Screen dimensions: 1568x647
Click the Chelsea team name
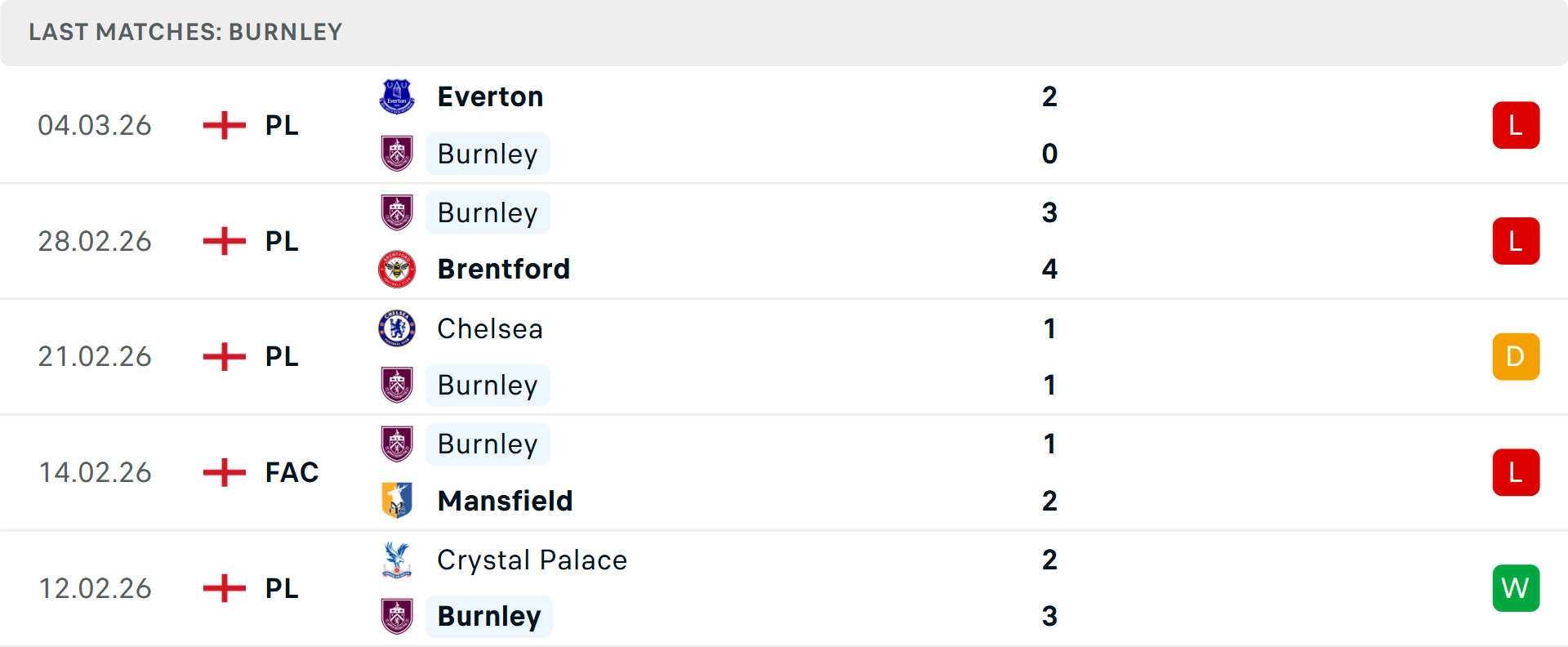[x=490, y=328]
